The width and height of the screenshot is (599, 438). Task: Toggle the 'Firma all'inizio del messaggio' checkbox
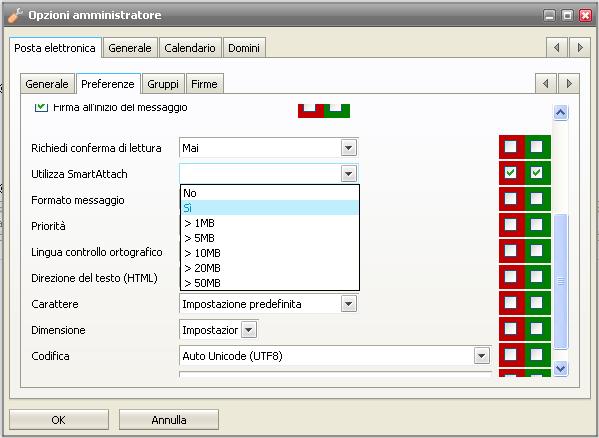coord(41,107)
